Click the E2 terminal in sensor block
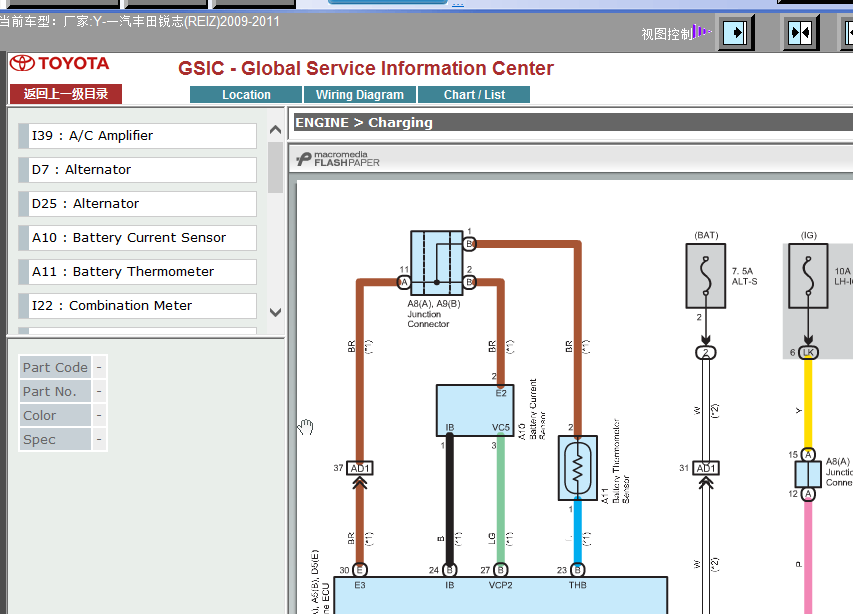Image resolution: width=853 pixels, height=614 pixels. click(501, 393)
